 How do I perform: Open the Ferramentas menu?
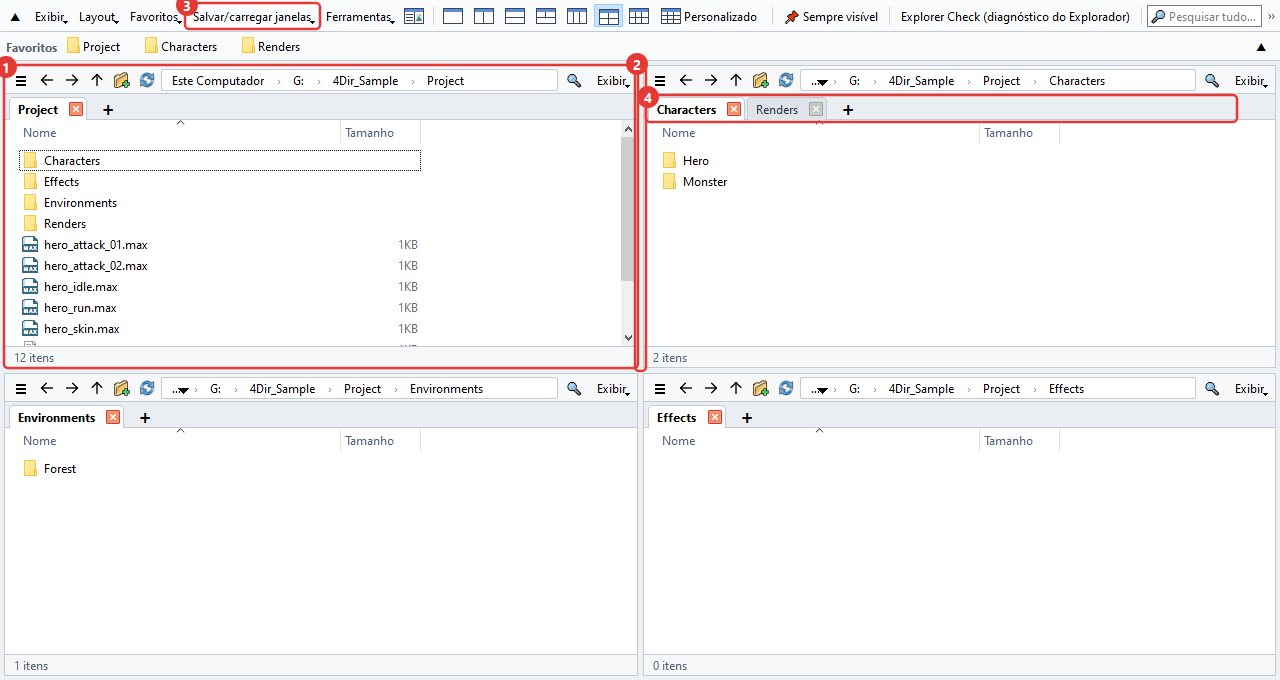coord(360,17)
